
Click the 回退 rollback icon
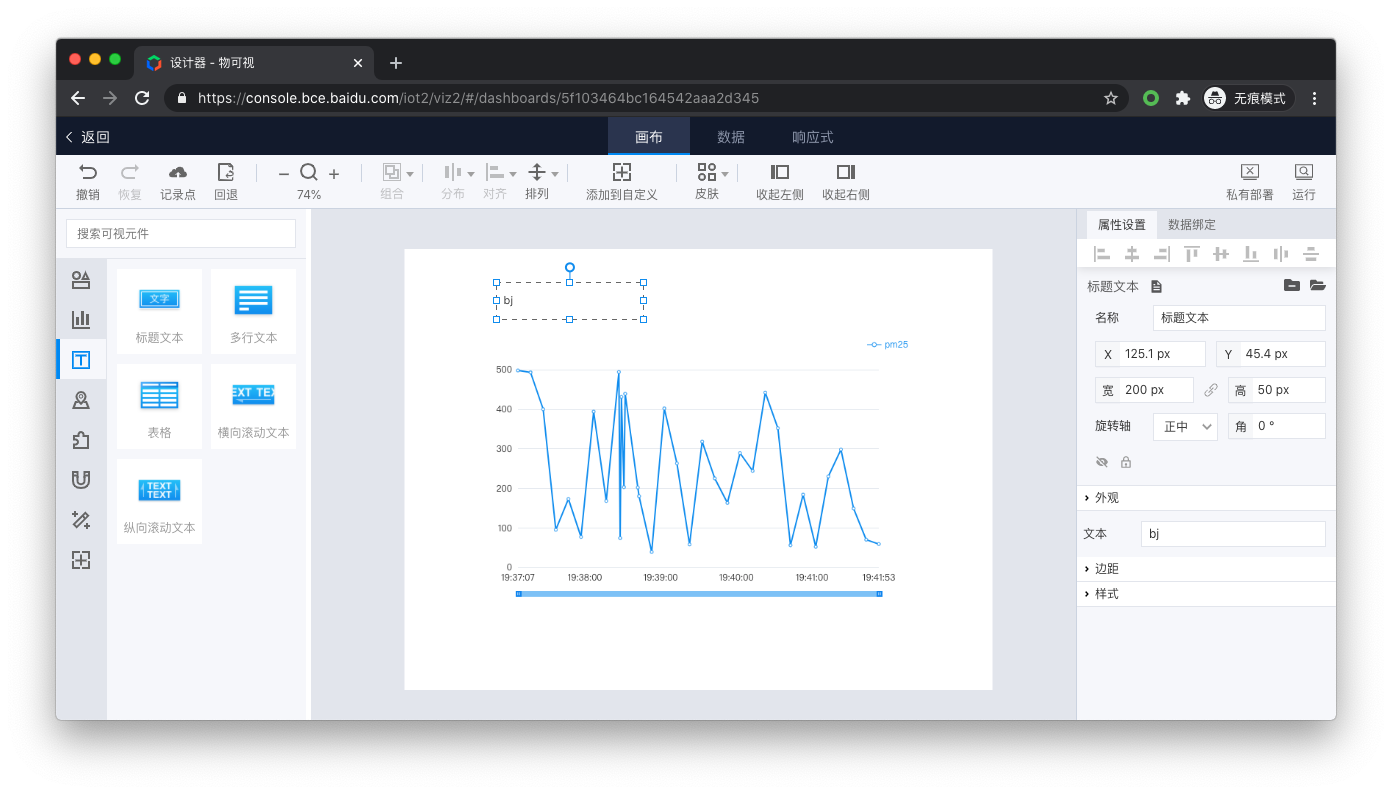(226, 172)
